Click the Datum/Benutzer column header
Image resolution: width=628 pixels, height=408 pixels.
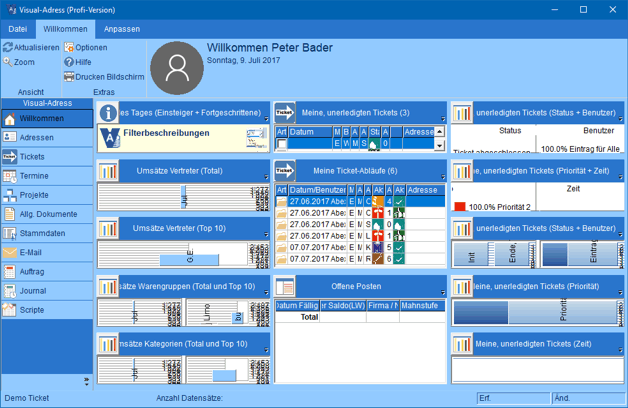coord(317,190)
